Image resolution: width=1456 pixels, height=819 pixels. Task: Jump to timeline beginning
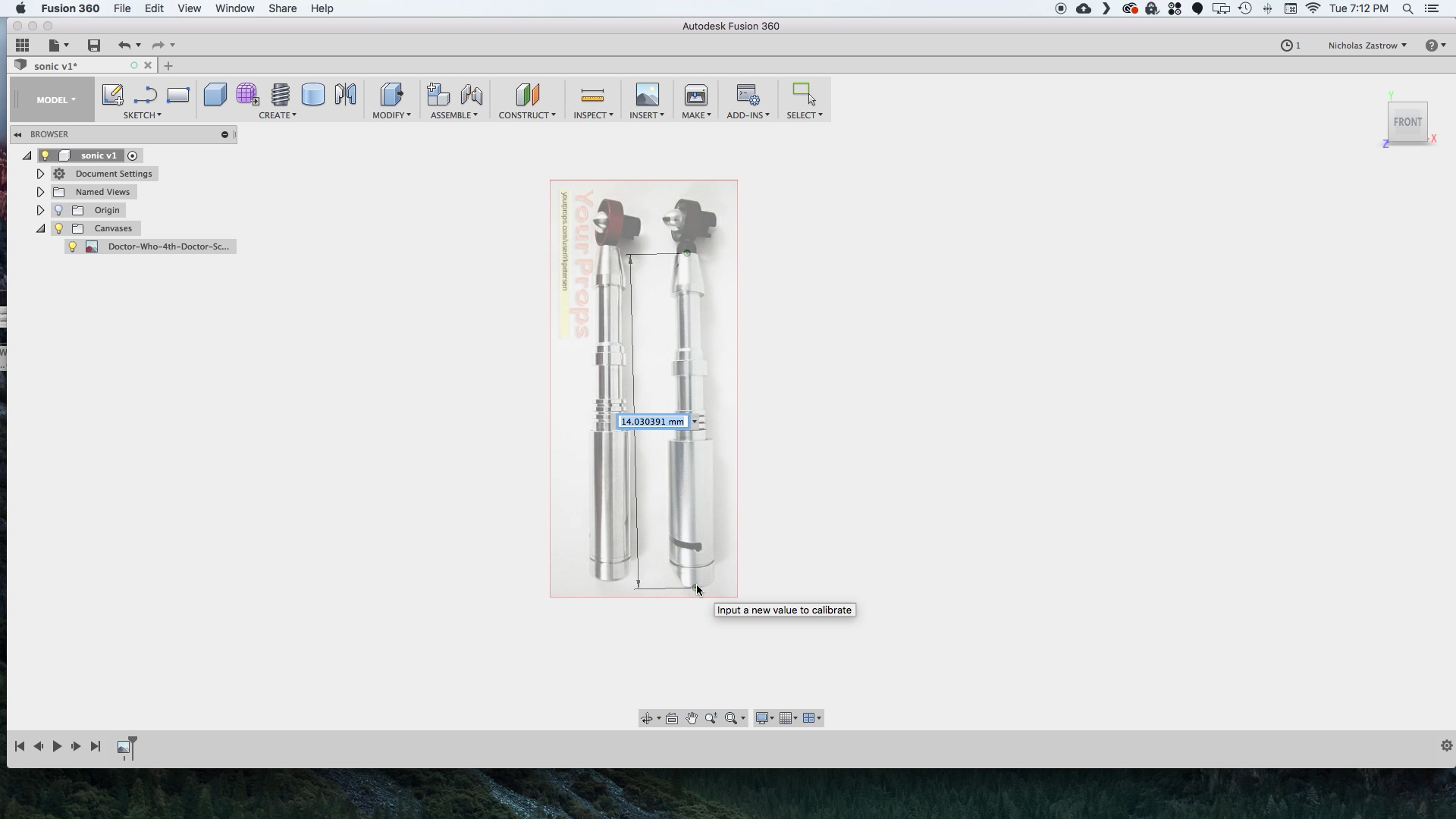tap(20, 747)
